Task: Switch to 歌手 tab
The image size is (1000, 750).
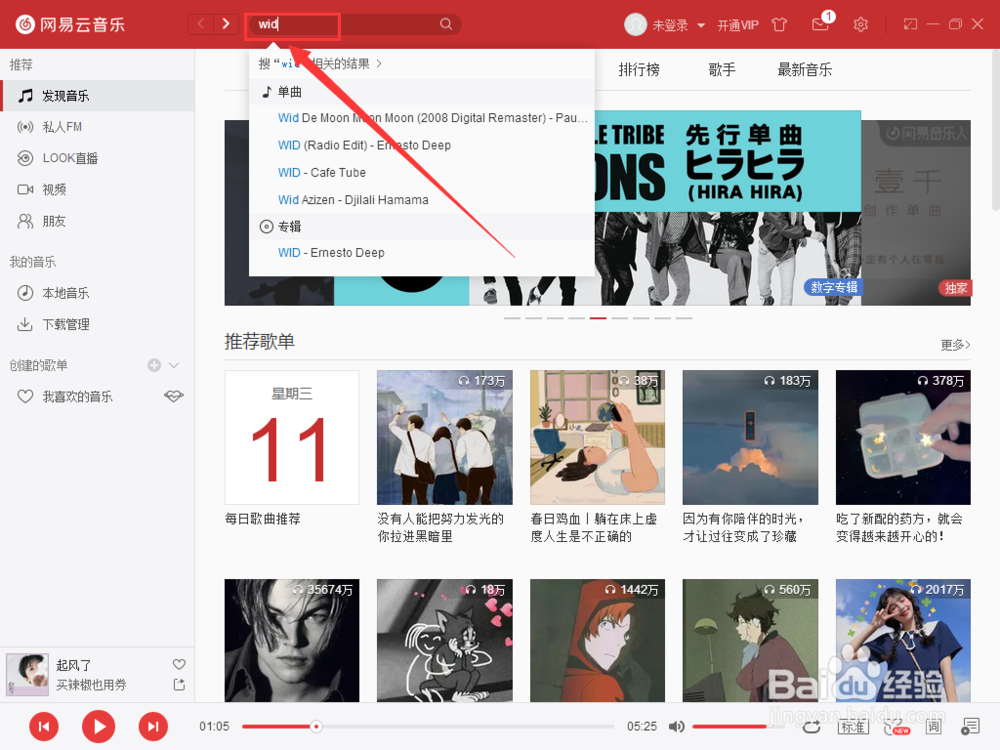Action: point(722,70)
